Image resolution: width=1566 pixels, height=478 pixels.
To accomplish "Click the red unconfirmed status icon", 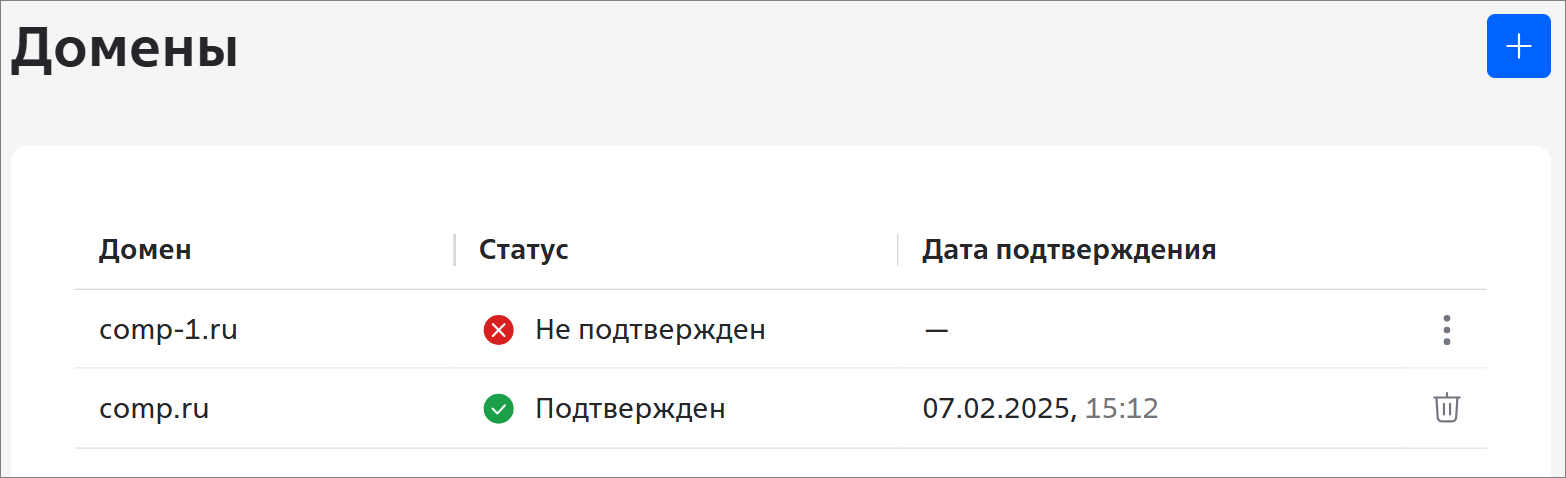I will (x=498, y=330).
